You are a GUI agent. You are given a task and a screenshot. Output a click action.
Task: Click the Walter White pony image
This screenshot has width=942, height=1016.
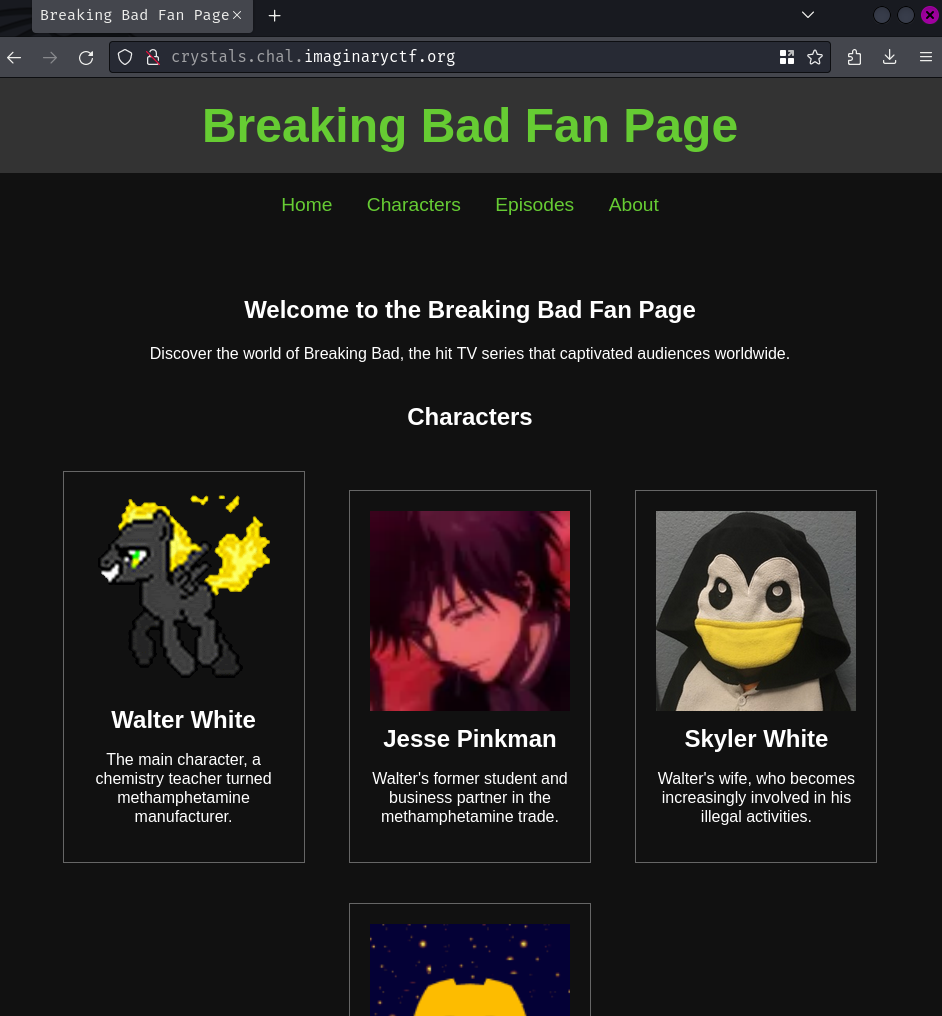[183, 586]
